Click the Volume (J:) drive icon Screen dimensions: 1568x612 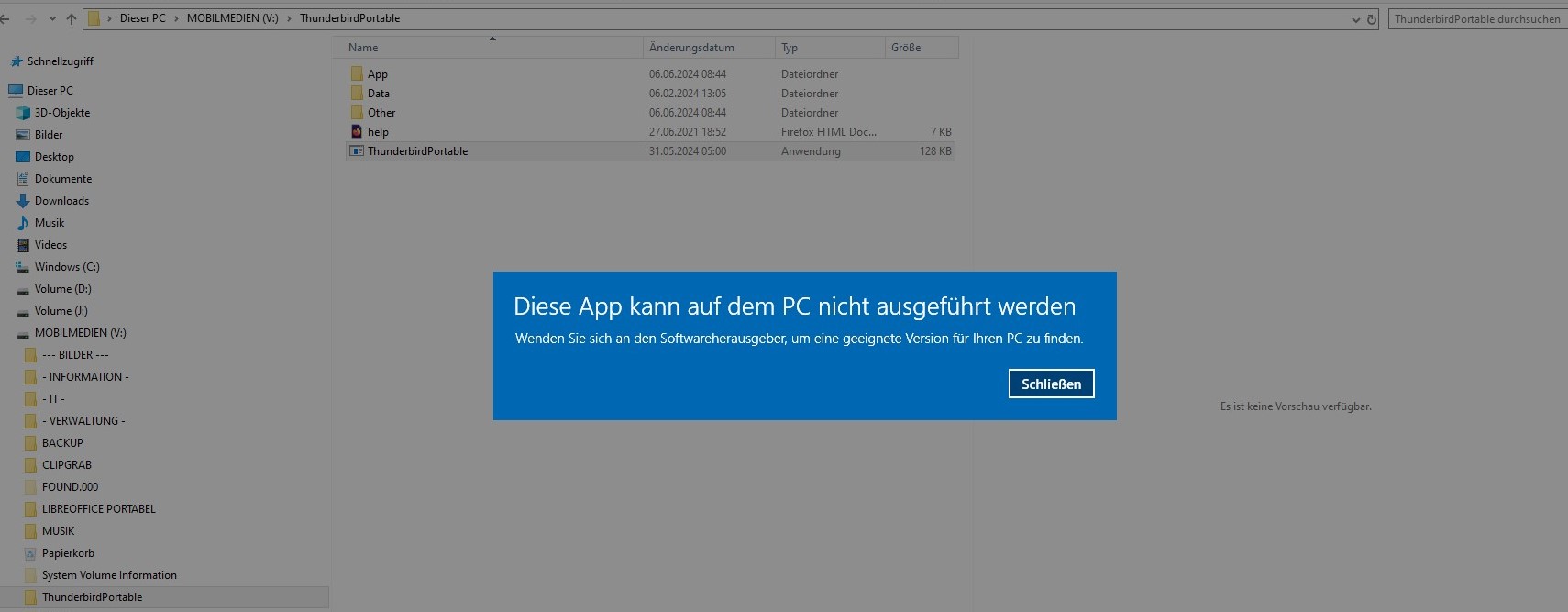click(x=23, y=311)
